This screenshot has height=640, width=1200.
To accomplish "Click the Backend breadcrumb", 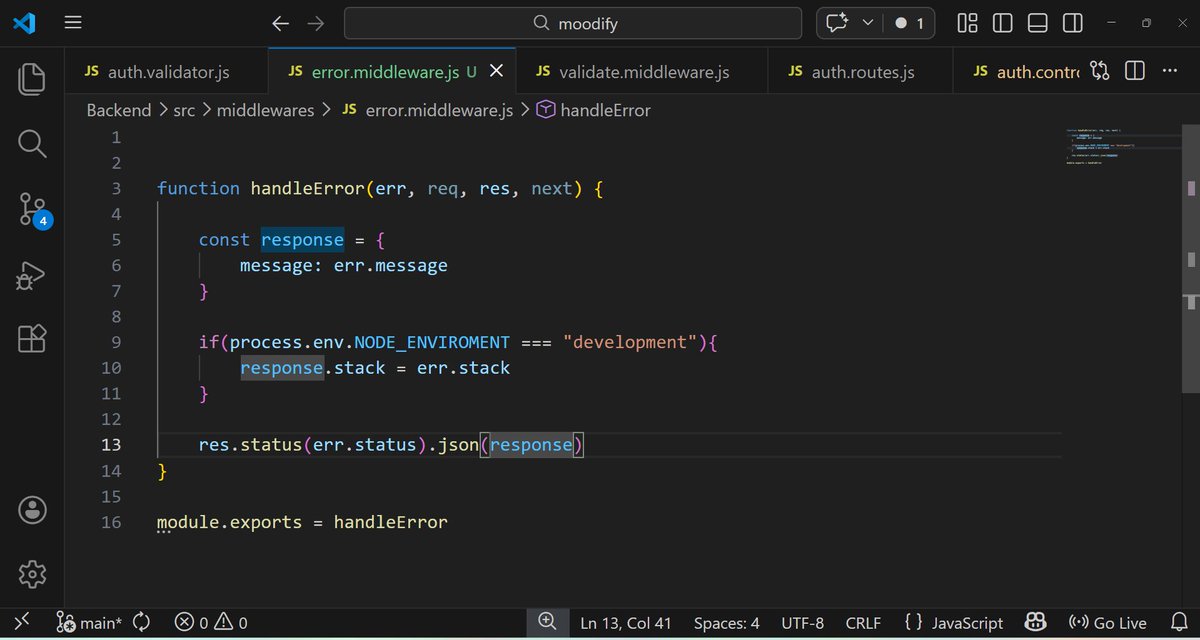I will 119,110.
